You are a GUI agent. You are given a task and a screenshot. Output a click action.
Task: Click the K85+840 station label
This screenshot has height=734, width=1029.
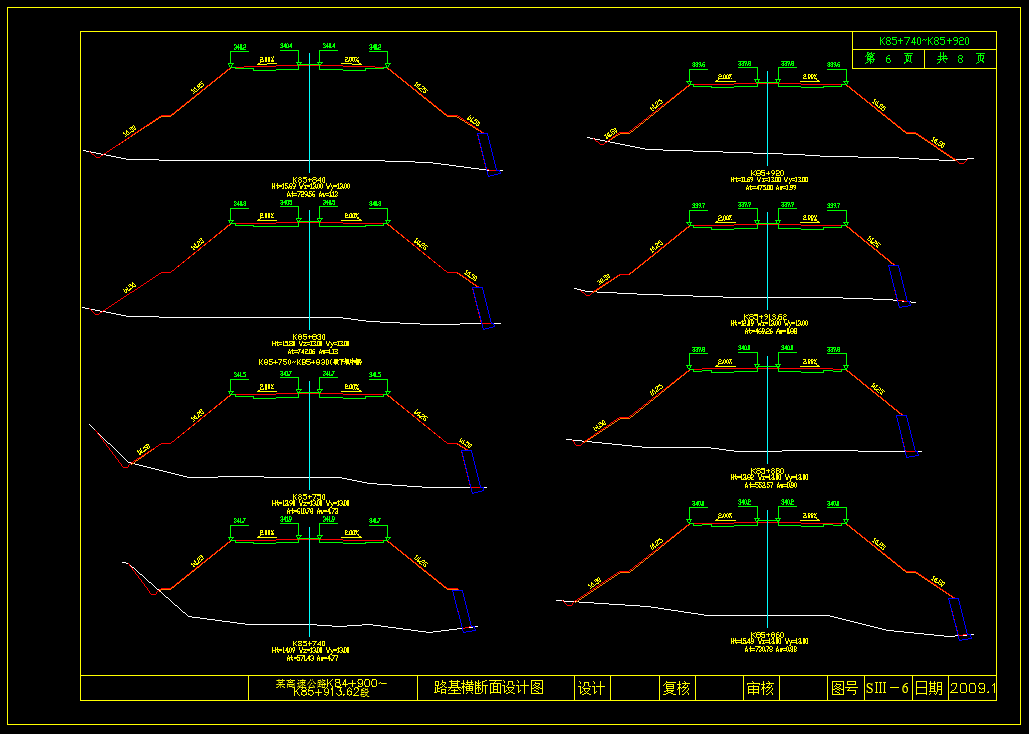point(309,180)
